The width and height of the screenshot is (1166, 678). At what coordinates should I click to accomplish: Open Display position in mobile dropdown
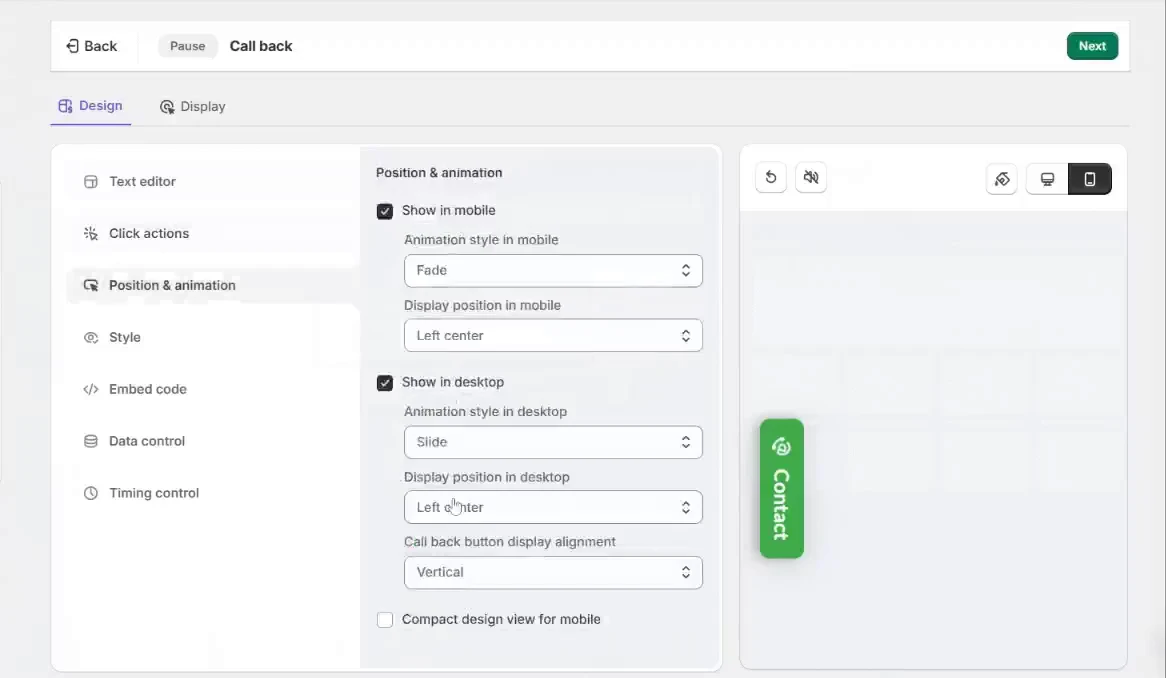[x=553, y=336]
